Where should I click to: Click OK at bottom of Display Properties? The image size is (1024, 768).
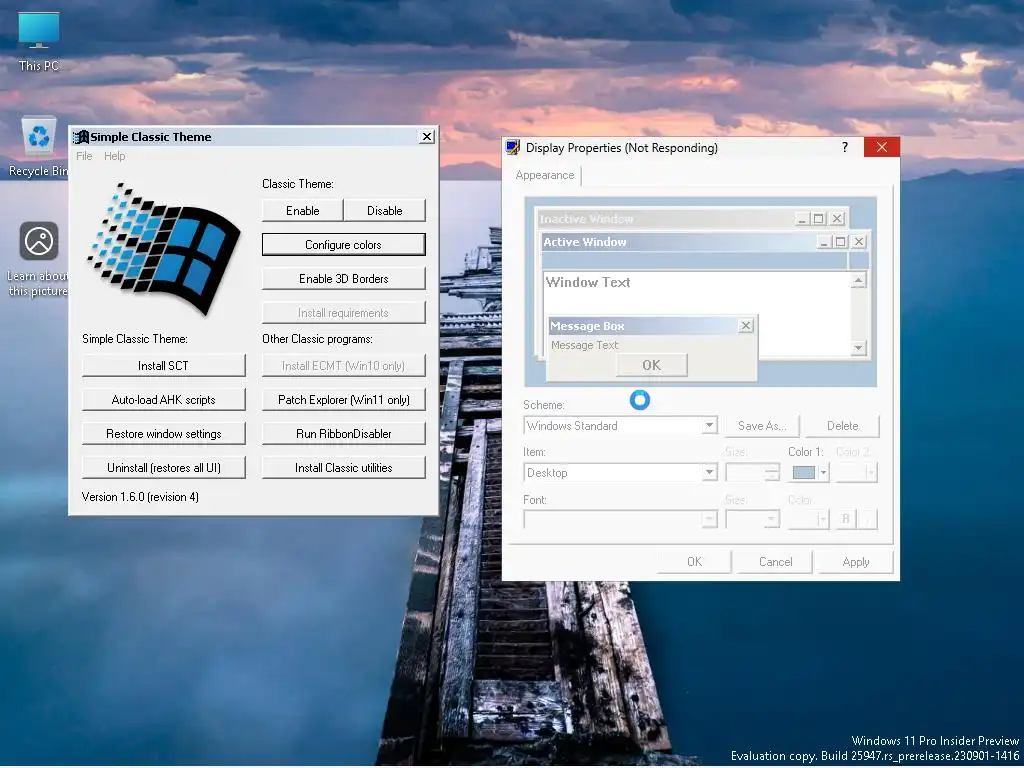coord(694,562)
